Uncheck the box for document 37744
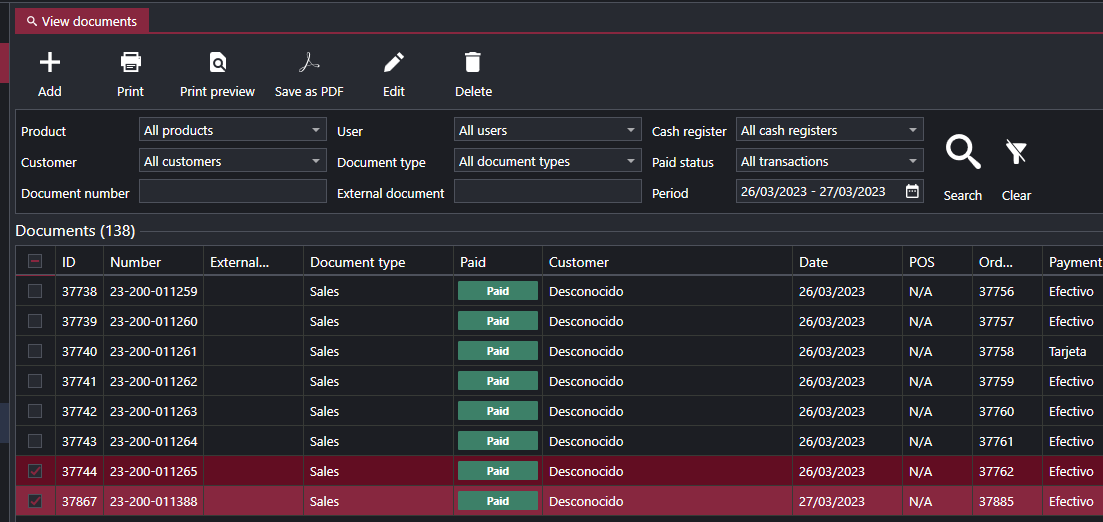 pos(35,472)
